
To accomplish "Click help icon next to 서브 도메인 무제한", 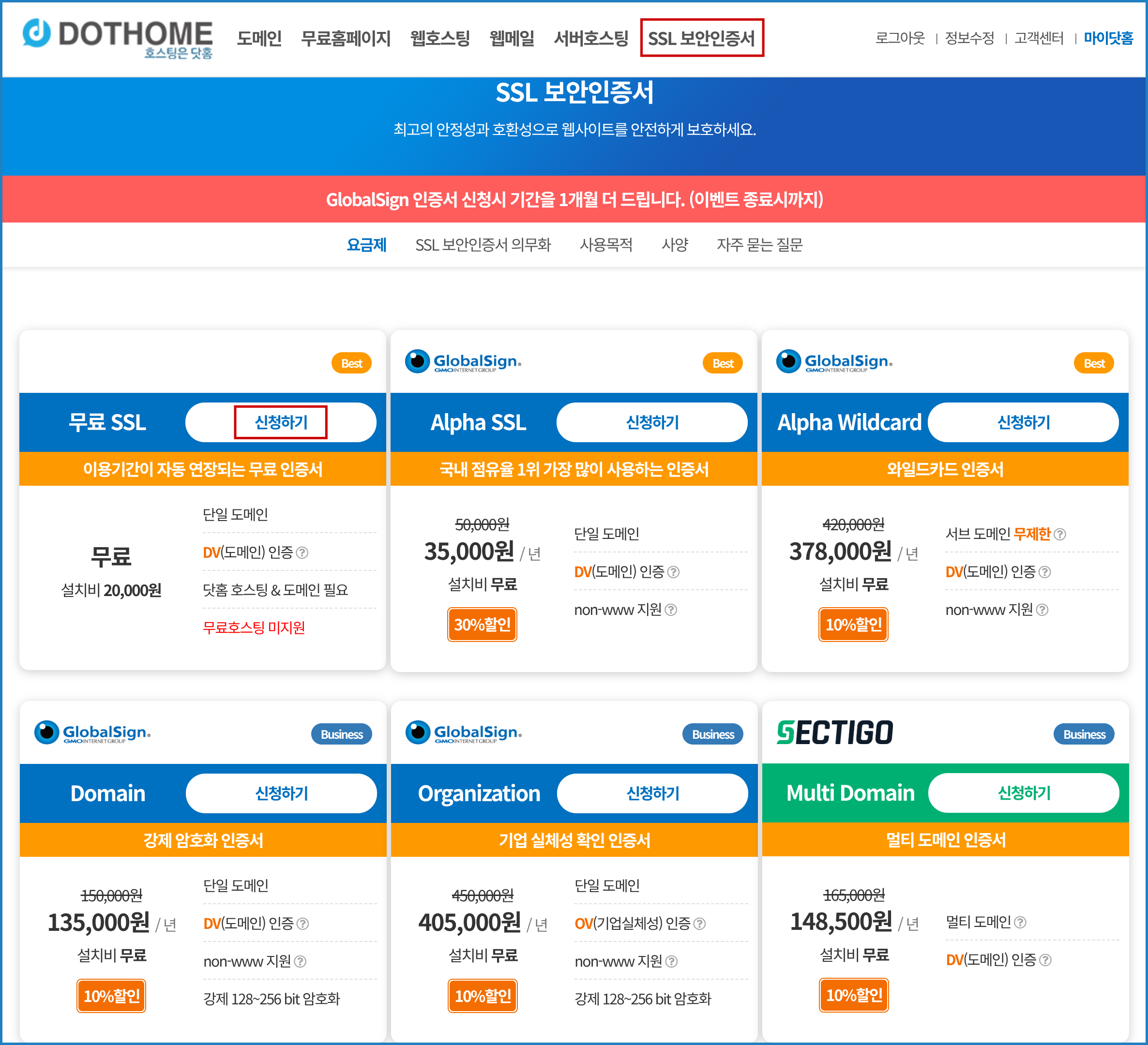I will 1060,535.
